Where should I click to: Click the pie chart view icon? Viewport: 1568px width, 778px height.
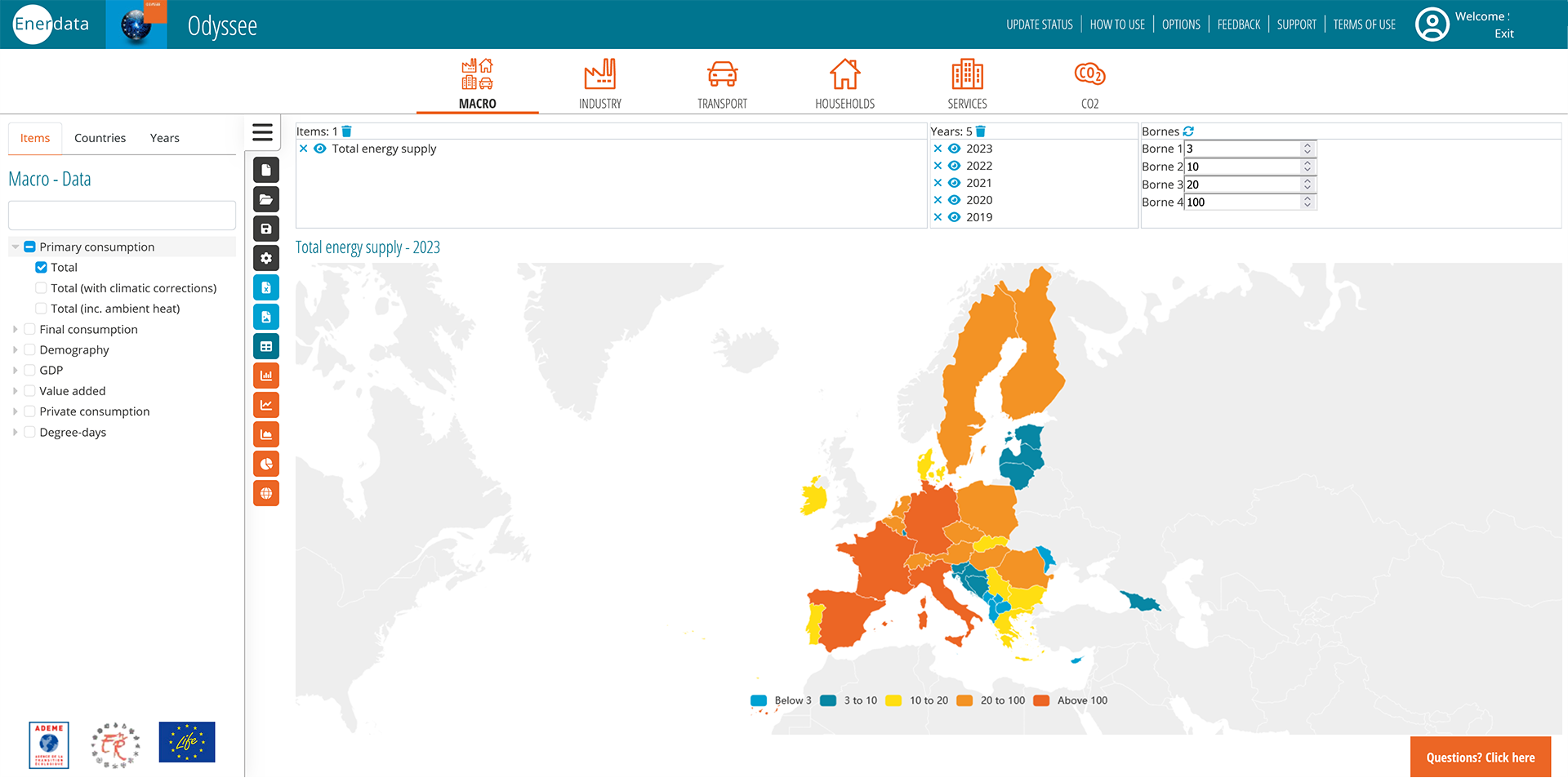tap(266, 465)
